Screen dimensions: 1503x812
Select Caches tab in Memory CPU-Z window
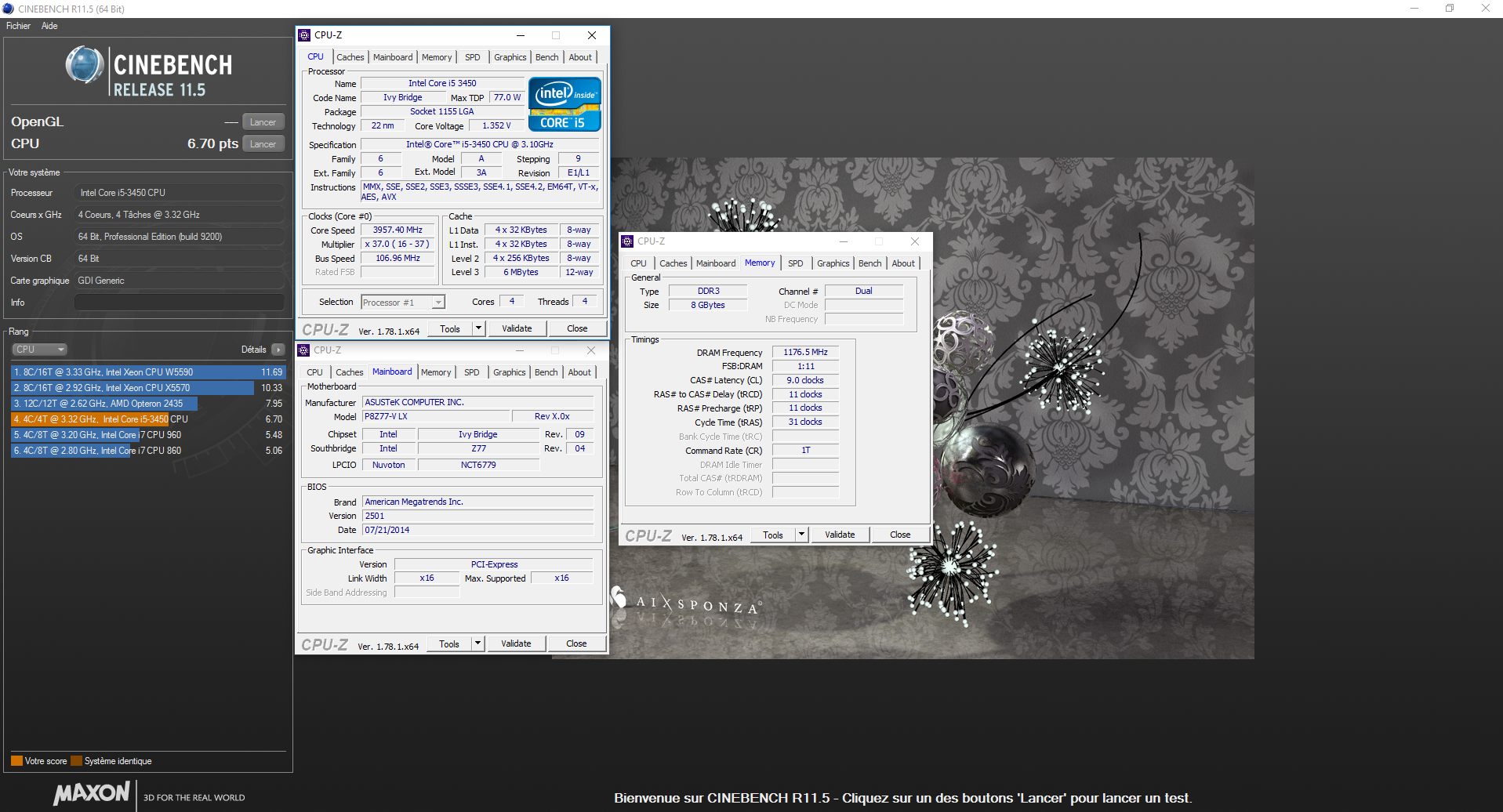(x=673, y=263)
